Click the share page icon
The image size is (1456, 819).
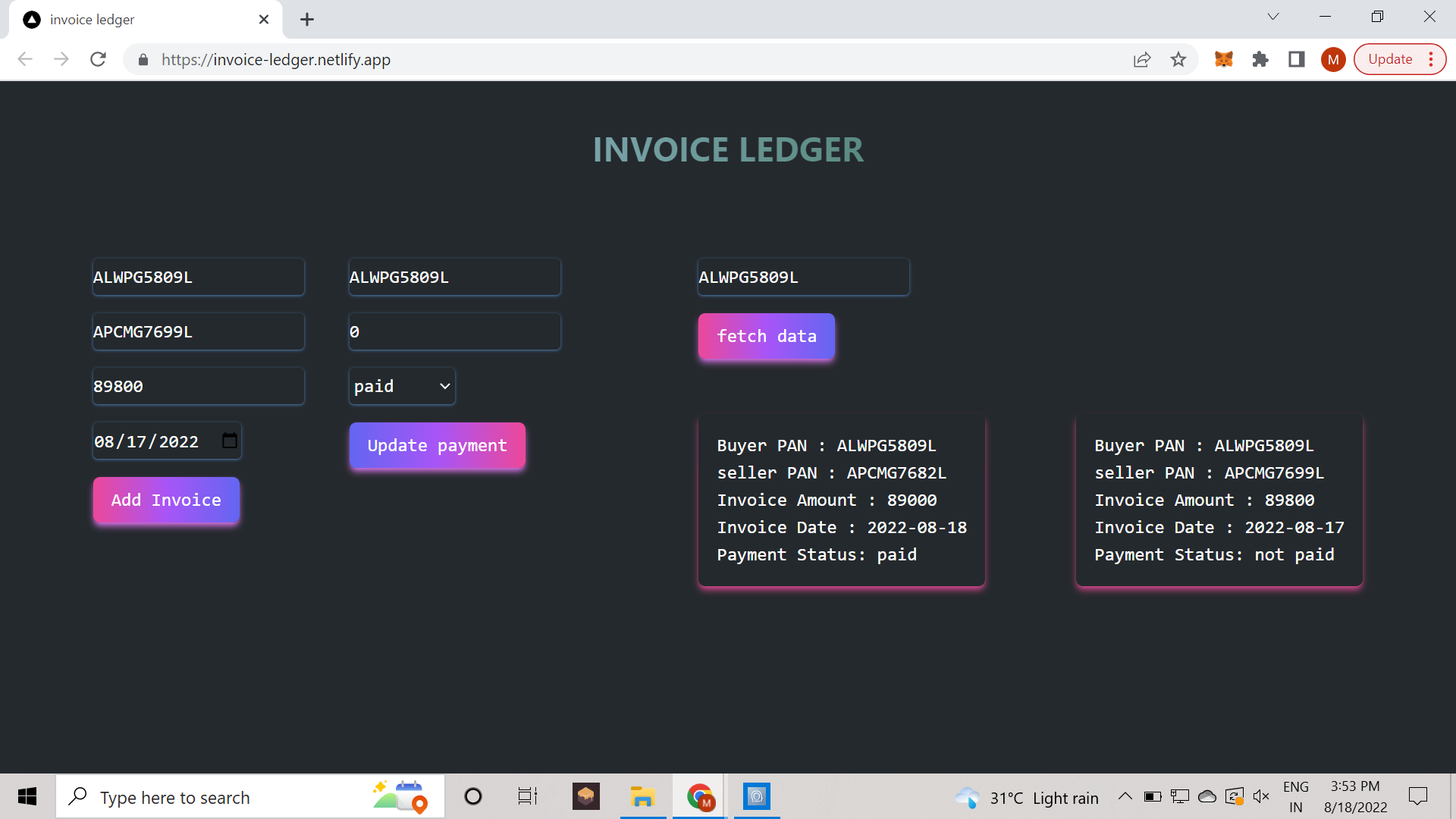(1142, 59)
